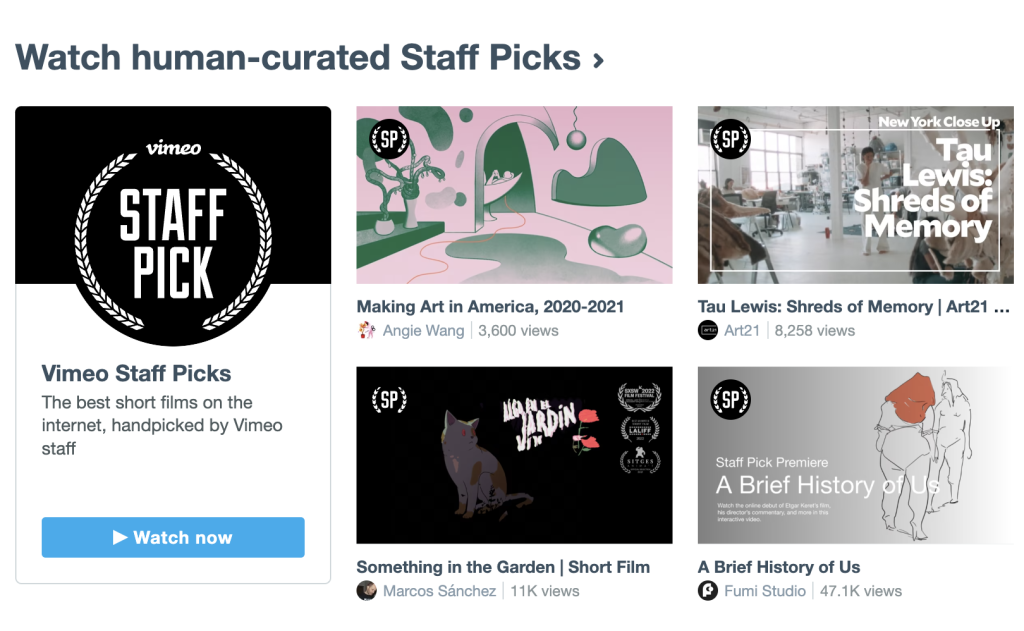Click SP badge on Something in the Garden thumbnail

(x=390, y=400)
